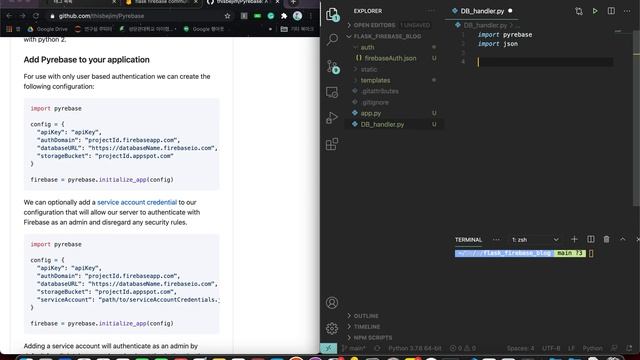The height and width of the screenshot is (360, 640).
Task: Change end of line via LF
Action: 571,348
